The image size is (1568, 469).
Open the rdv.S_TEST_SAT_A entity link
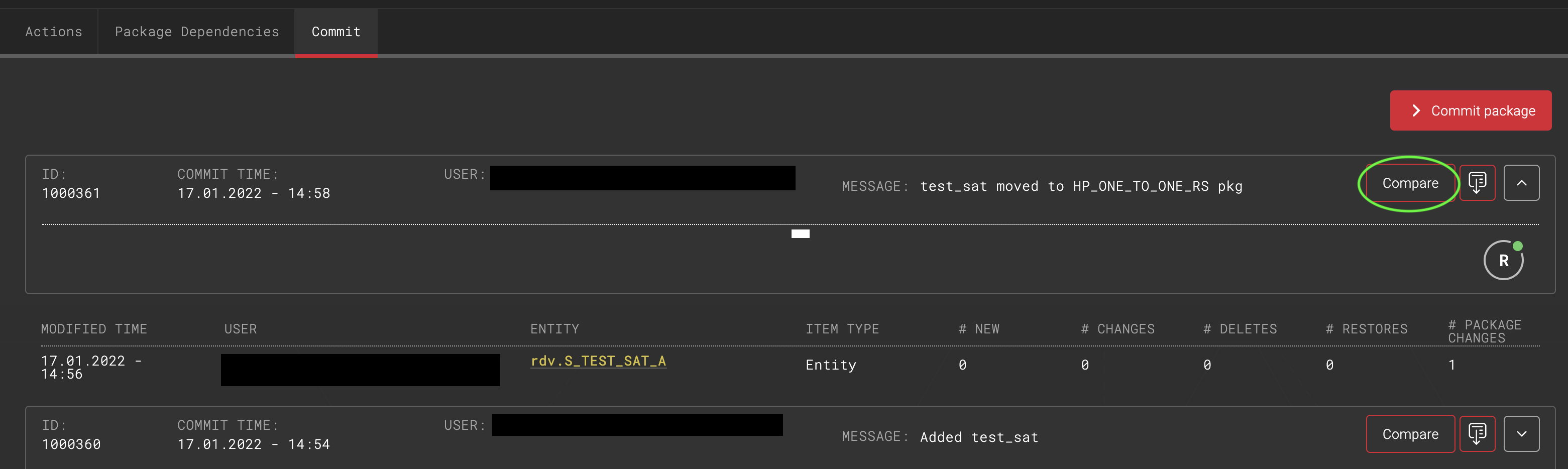click(598, 361)
